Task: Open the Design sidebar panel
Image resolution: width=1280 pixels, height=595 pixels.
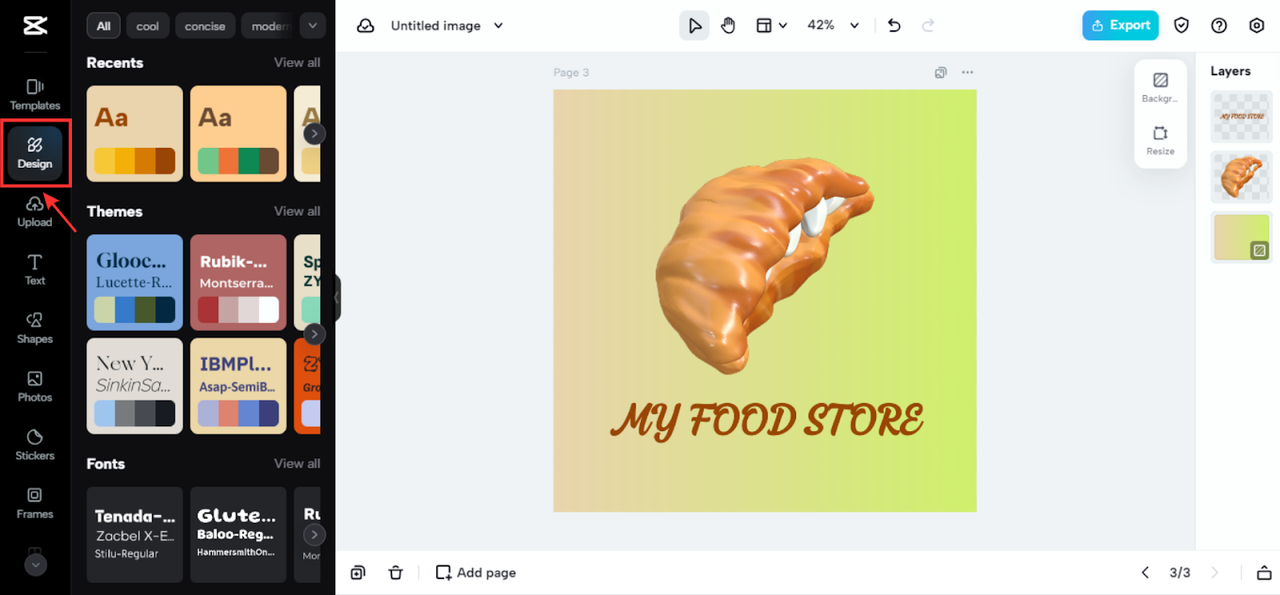Action: (x=35, y=153)
